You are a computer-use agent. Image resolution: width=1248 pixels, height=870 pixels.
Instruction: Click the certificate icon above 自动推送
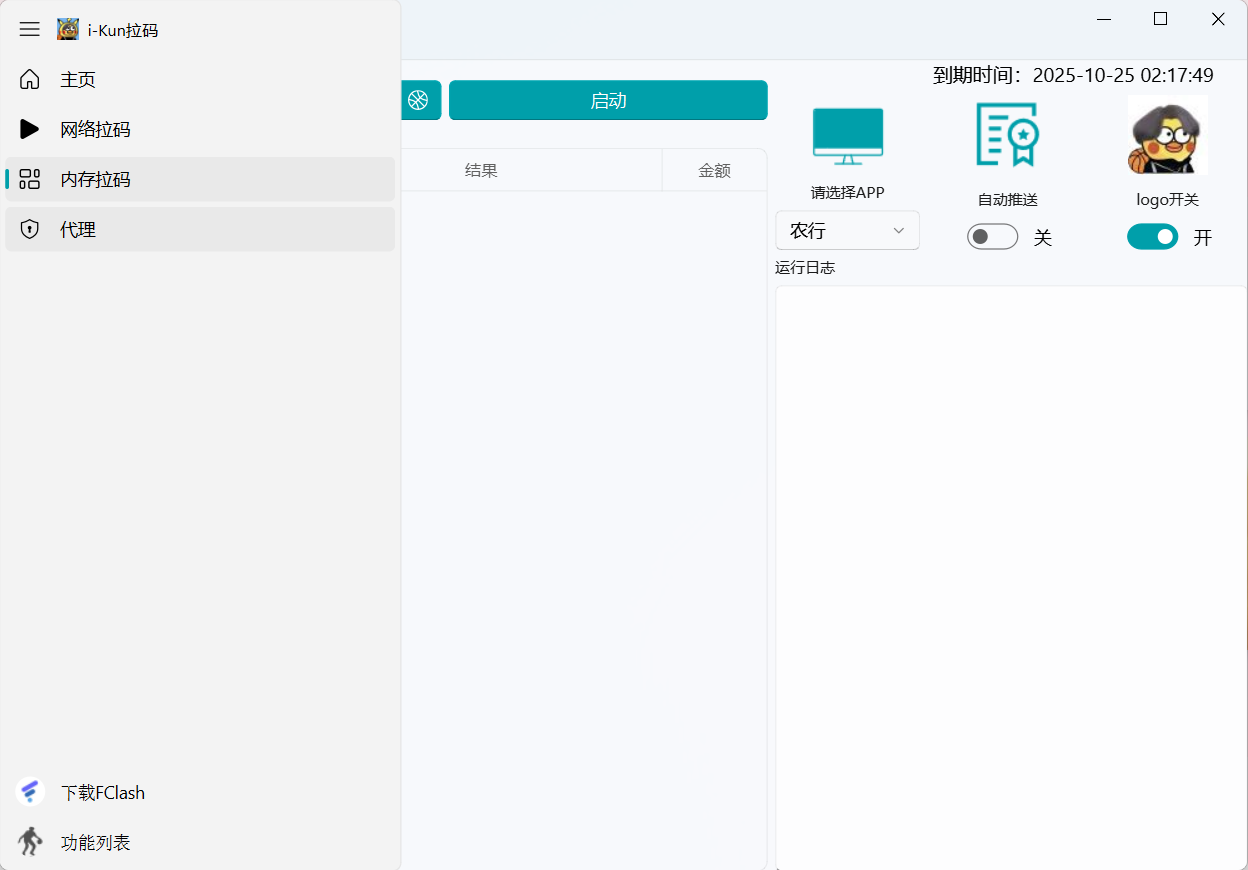click(x=1007, y=134)
